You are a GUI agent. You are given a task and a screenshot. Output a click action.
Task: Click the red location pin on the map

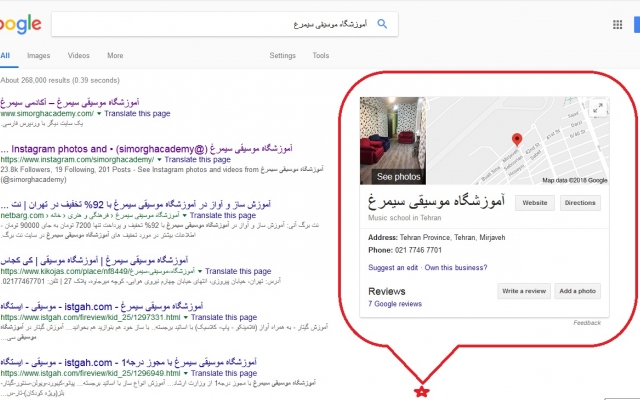coord(517,140)
